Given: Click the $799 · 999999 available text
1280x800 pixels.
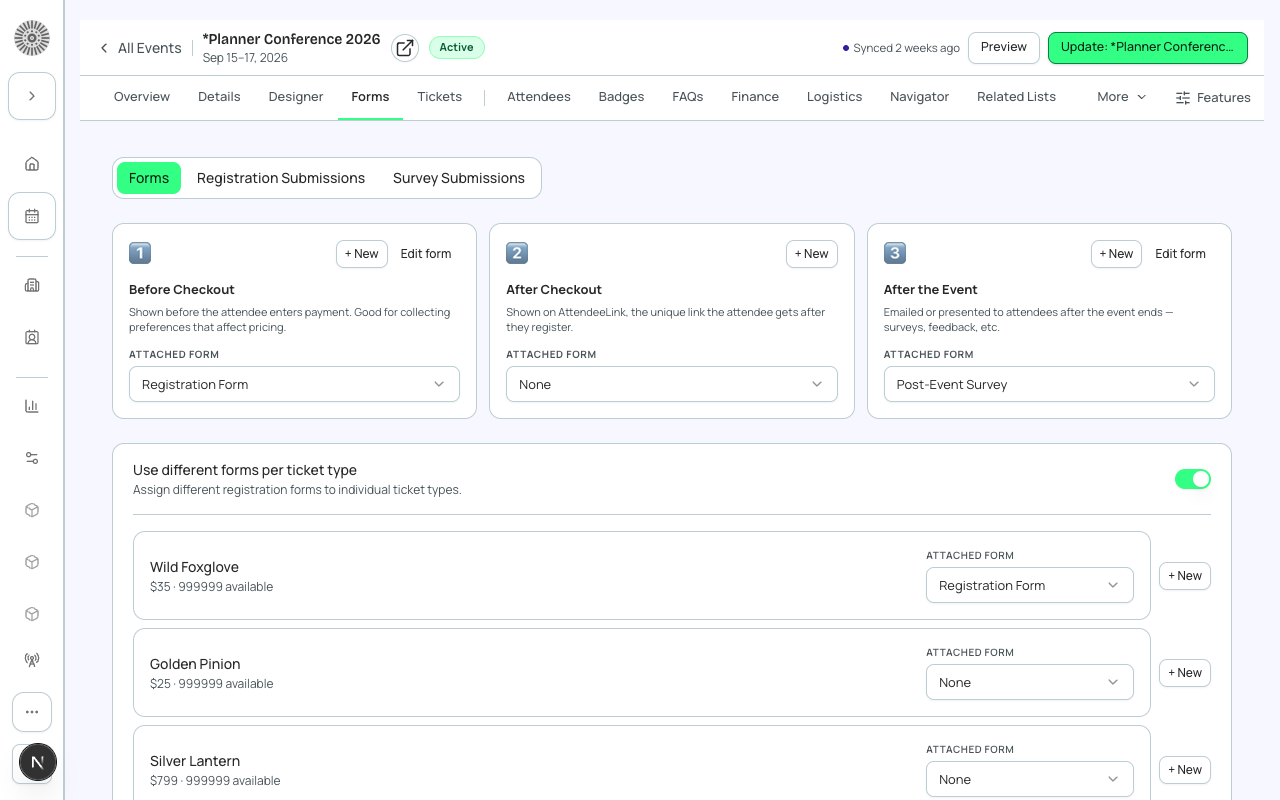Looking at the screenshot, I should [x=215, y=781].
